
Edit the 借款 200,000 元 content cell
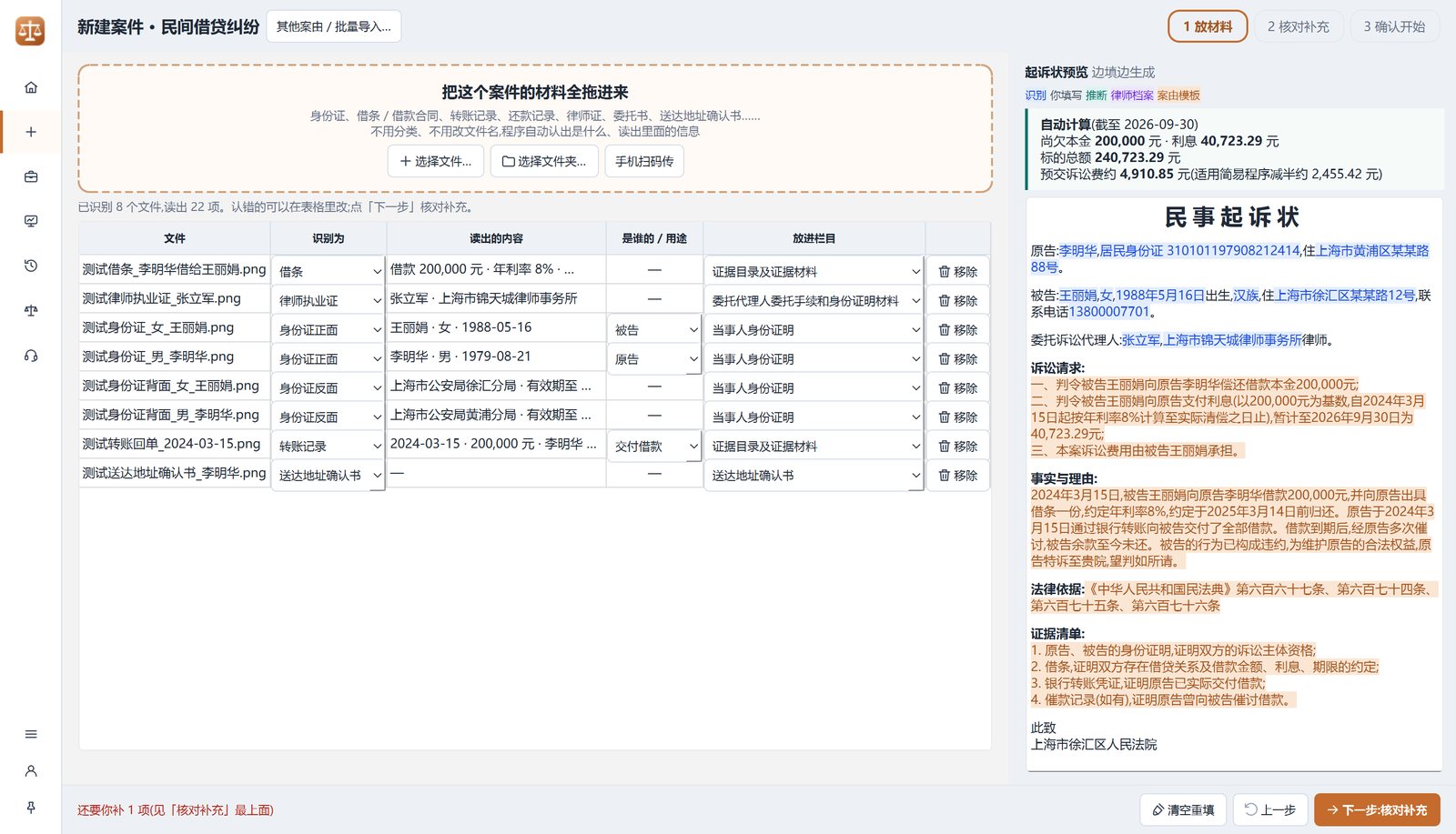496,269
